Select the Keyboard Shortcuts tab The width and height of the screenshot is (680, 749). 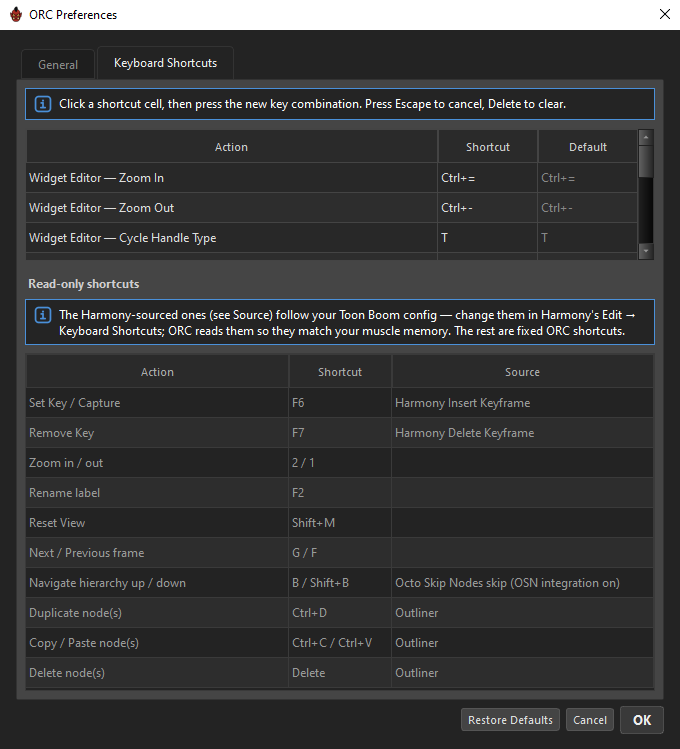tap(165, 63)
